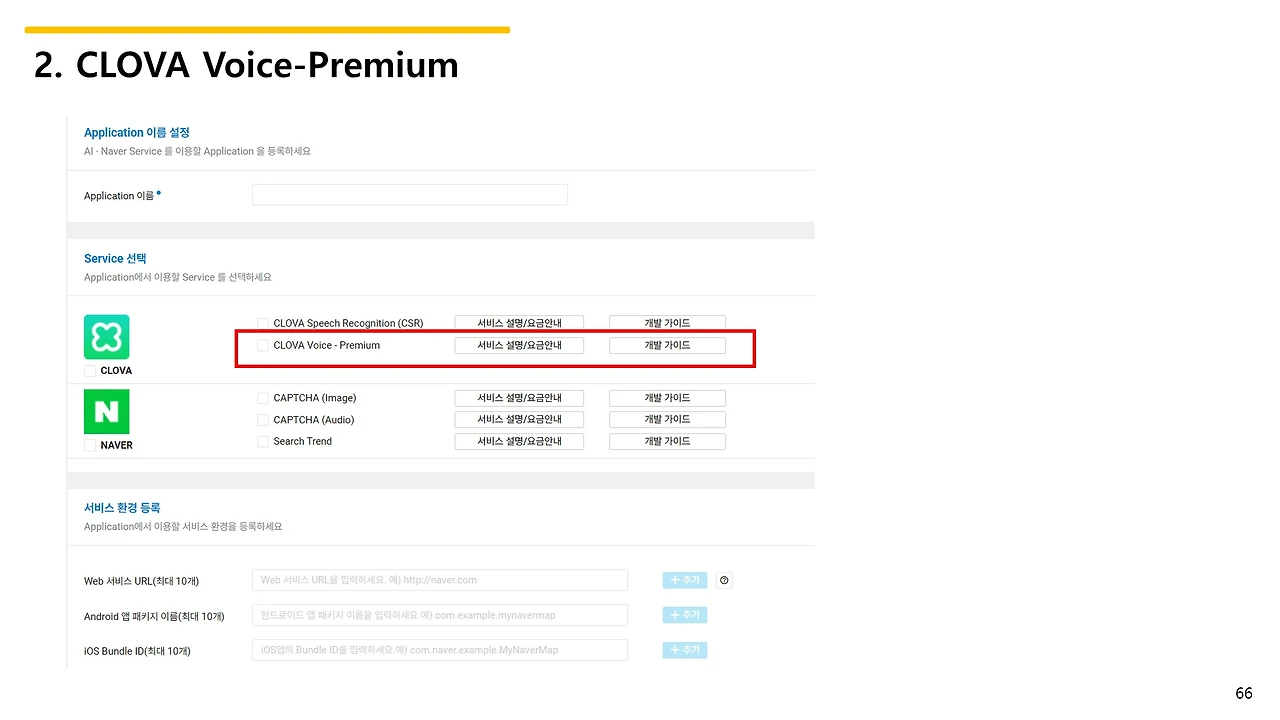The width and height of the screenshot is (1280, 720).
Task: Check the CAPTCHA (Image) service
Action: [263, 398]
